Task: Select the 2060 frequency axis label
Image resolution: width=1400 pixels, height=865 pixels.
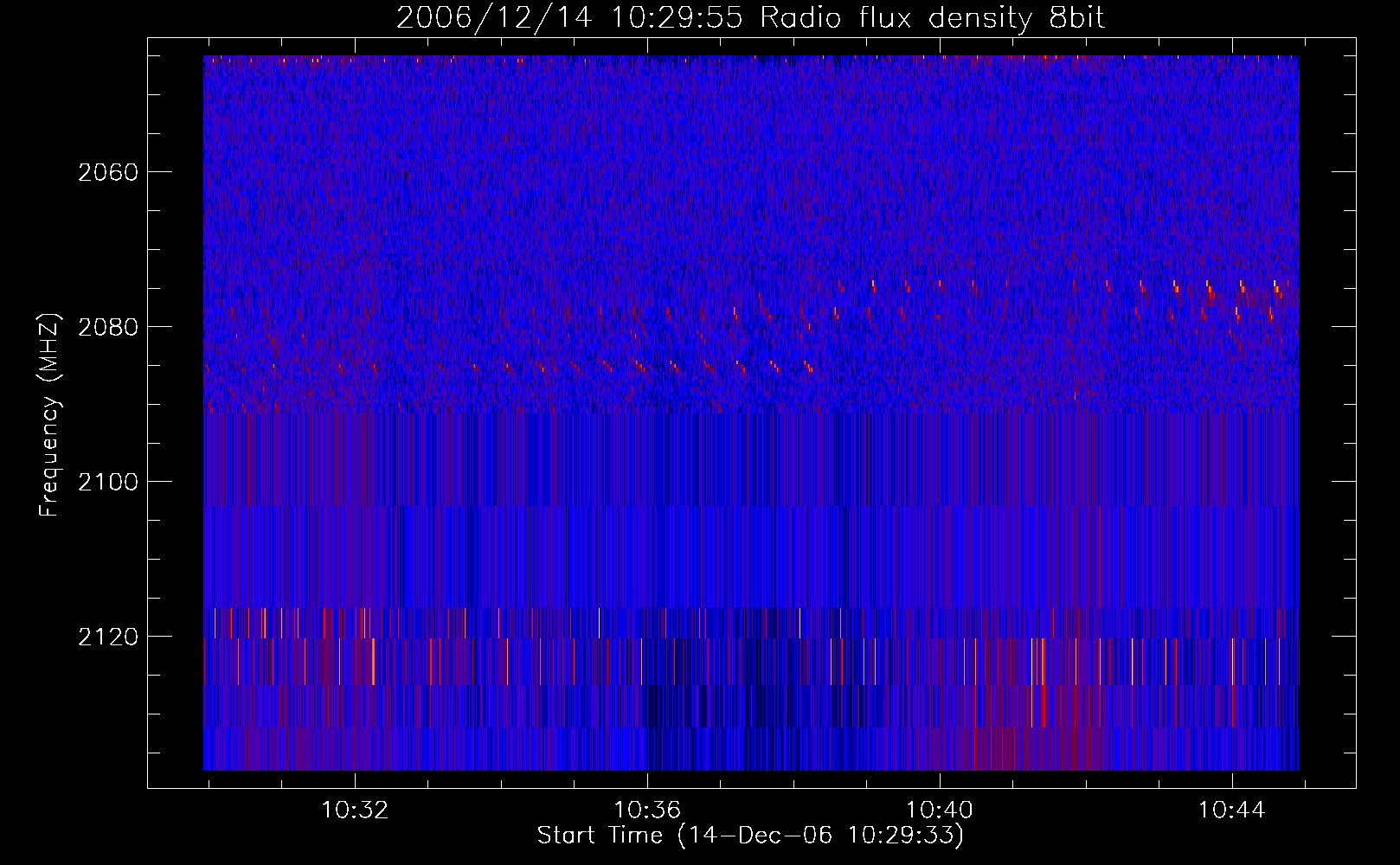Action: (108, 172)
